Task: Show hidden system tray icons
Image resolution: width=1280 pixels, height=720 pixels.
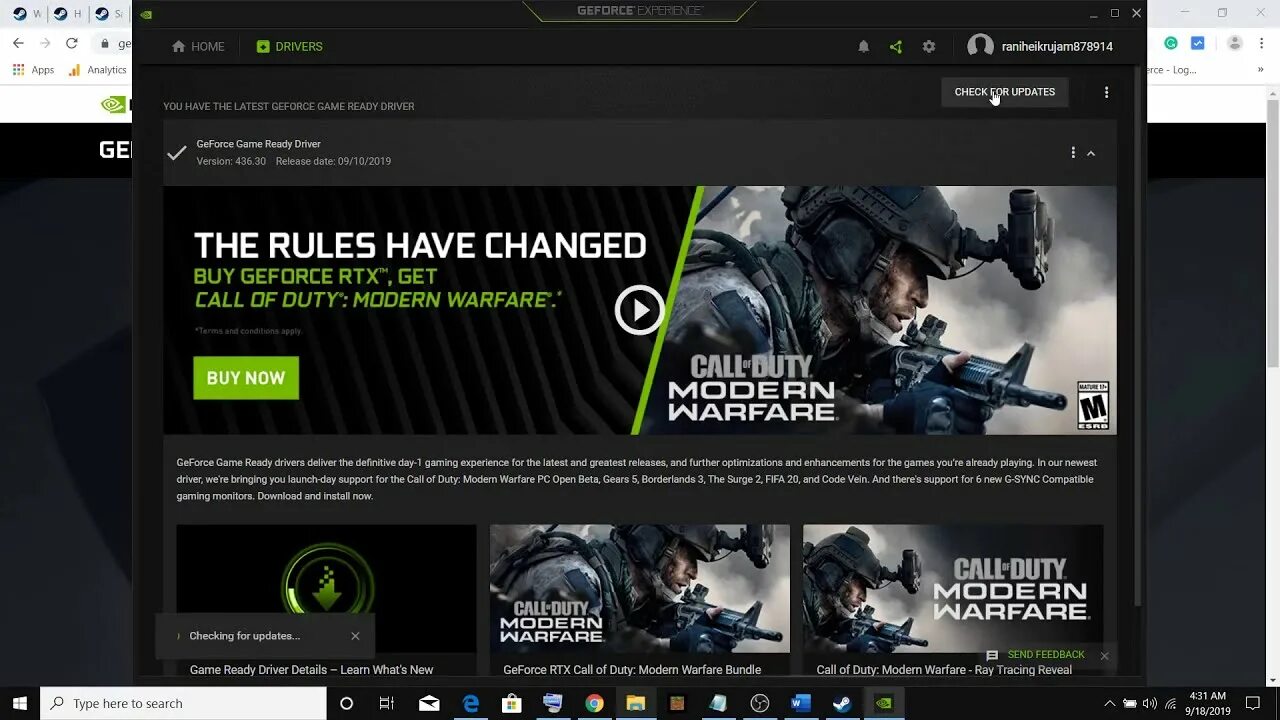Action: tap(1109, 703)
